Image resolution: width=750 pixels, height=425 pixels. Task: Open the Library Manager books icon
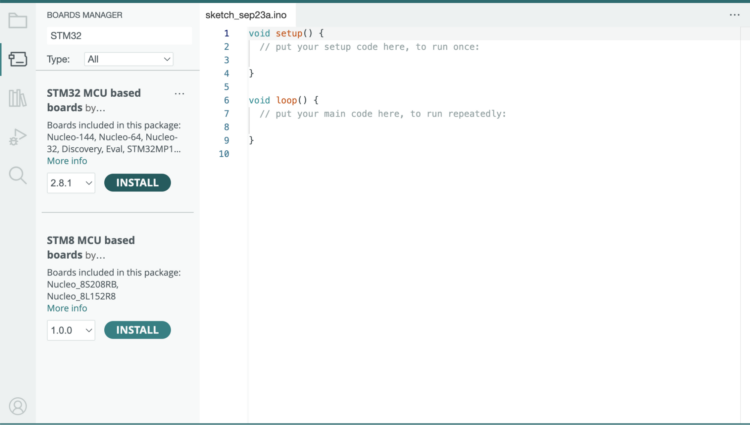point(17,98)
